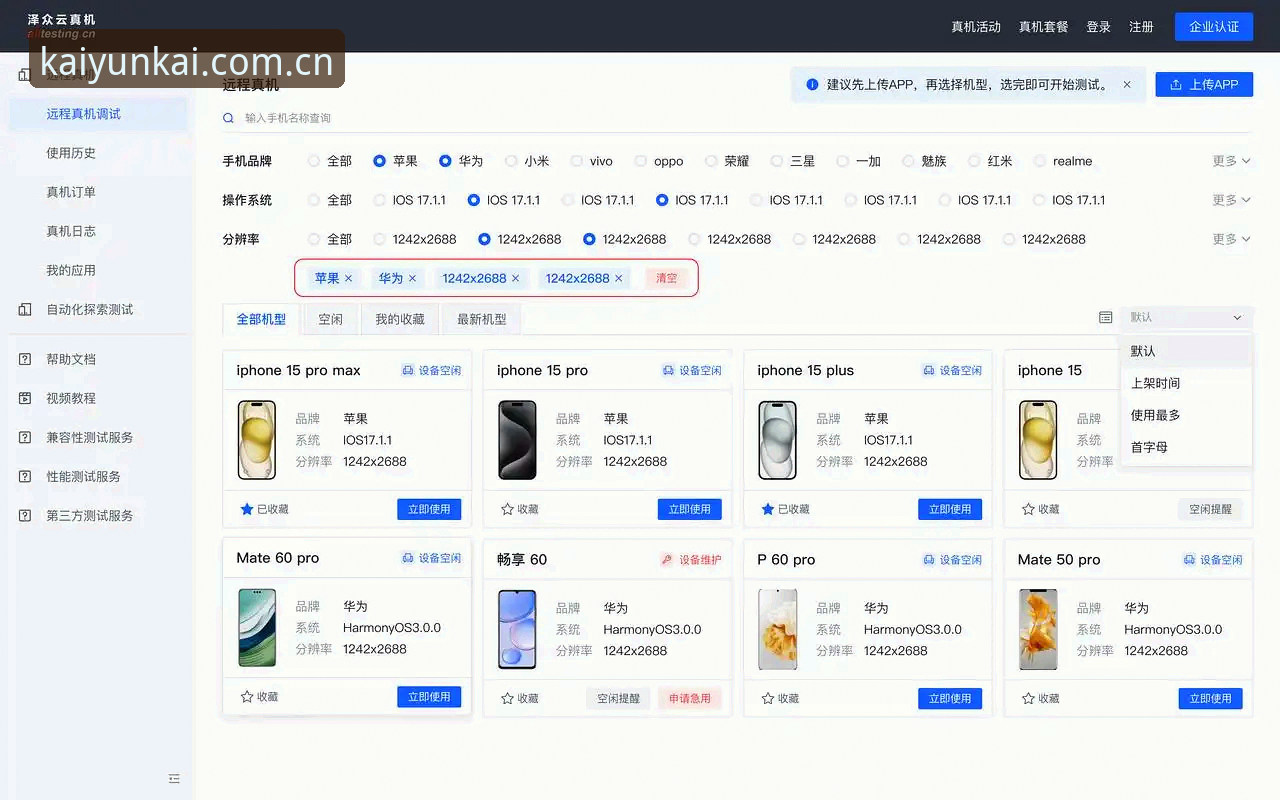This screenshot has height=800, width=1280.
Task: Click the Mate 60 pro phone thumbnail
Action: pos(257,628)
